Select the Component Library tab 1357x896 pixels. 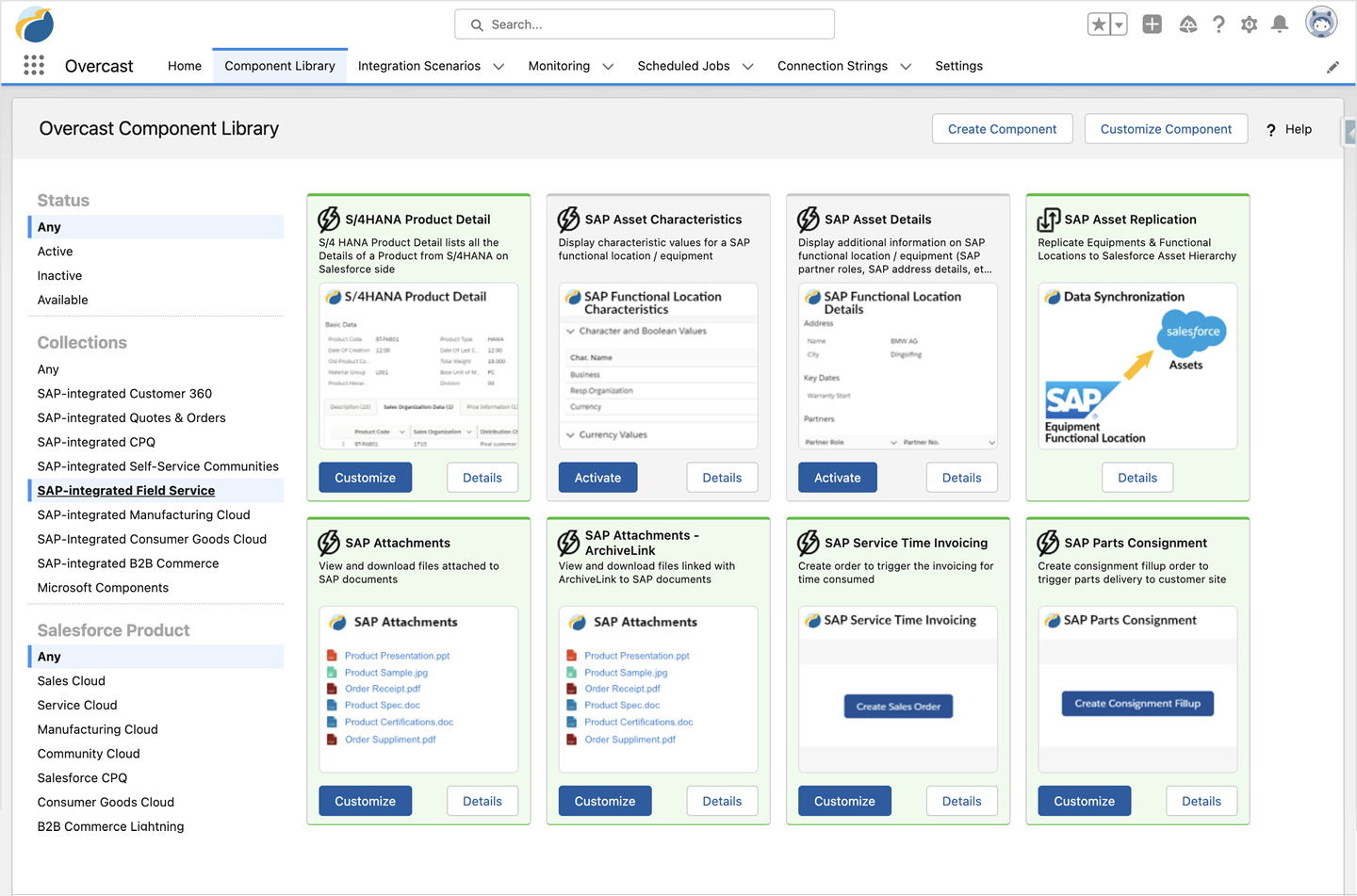pyautogui.click(x=280, y=66)
